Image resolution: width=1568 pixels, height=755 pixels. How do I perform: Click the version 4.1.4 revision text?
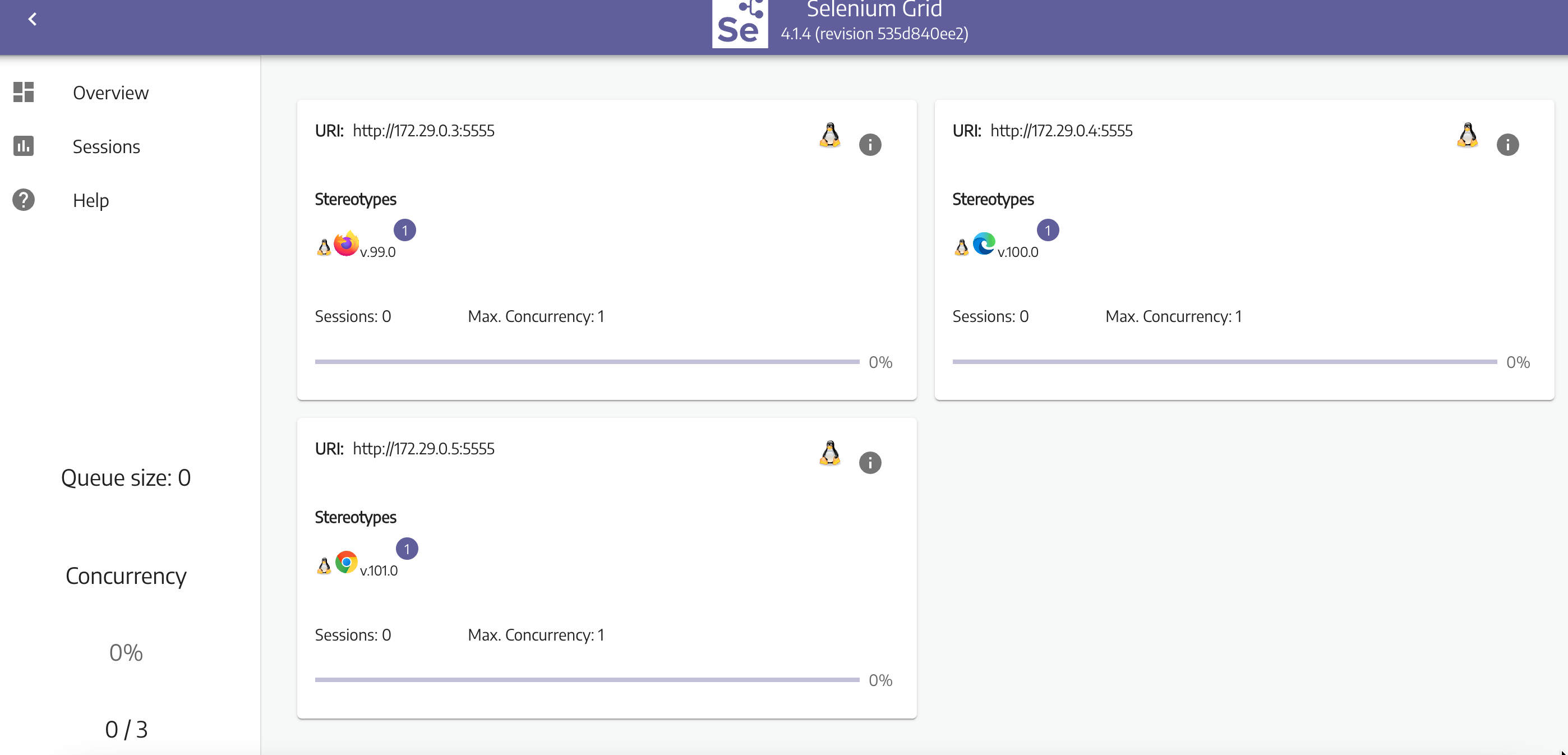click(x=874, y=34)
